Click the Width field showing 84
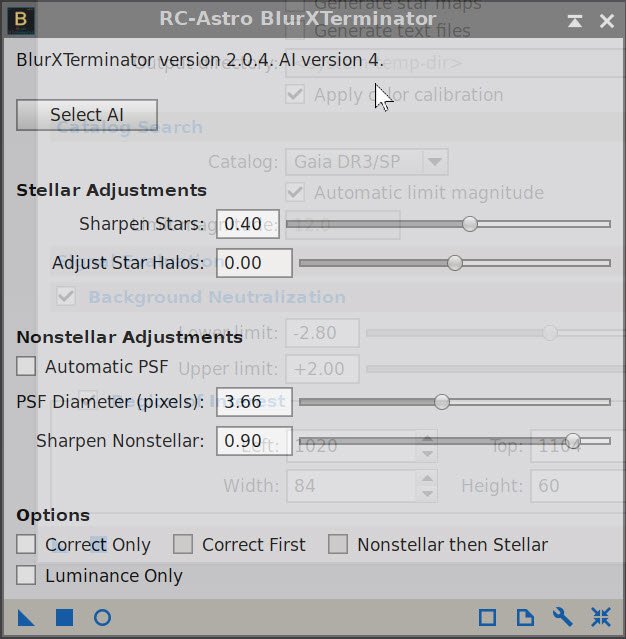Screen dimensions: 626x639 [351, 486]
